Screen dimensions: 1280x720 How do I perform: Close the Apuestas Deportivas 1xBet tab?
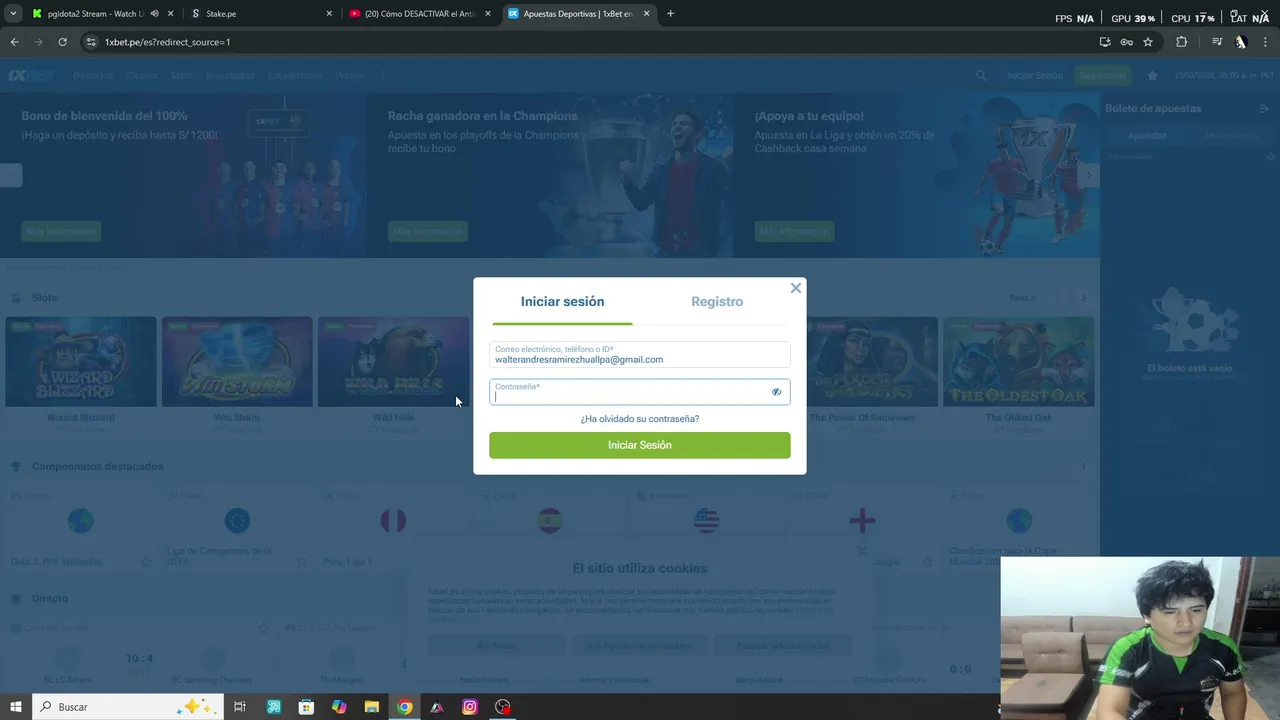(647, 14)
